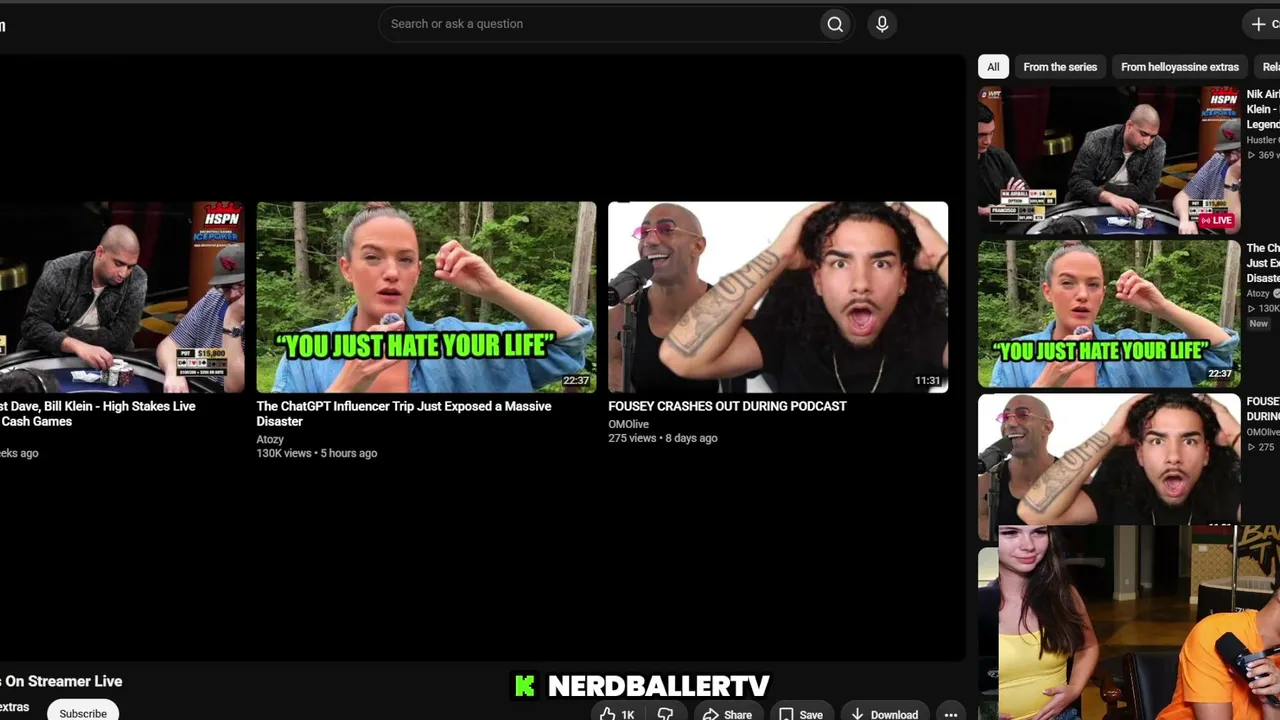Viewport: 1280px width, 720px height.
Task: Open 'FOUSEY CRASHES OUT DURING PODCAST' title
Action: [727, 406]
